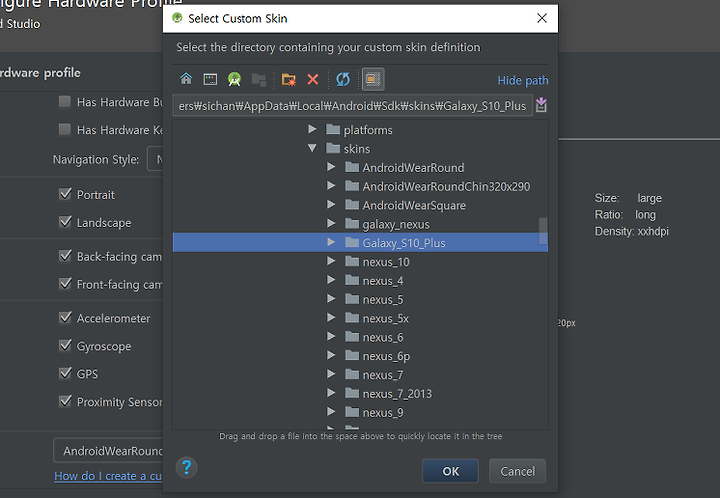This screenshot has width=720, height=498.
Task: Select the nexus_6p folder
Action: (386, 356)
